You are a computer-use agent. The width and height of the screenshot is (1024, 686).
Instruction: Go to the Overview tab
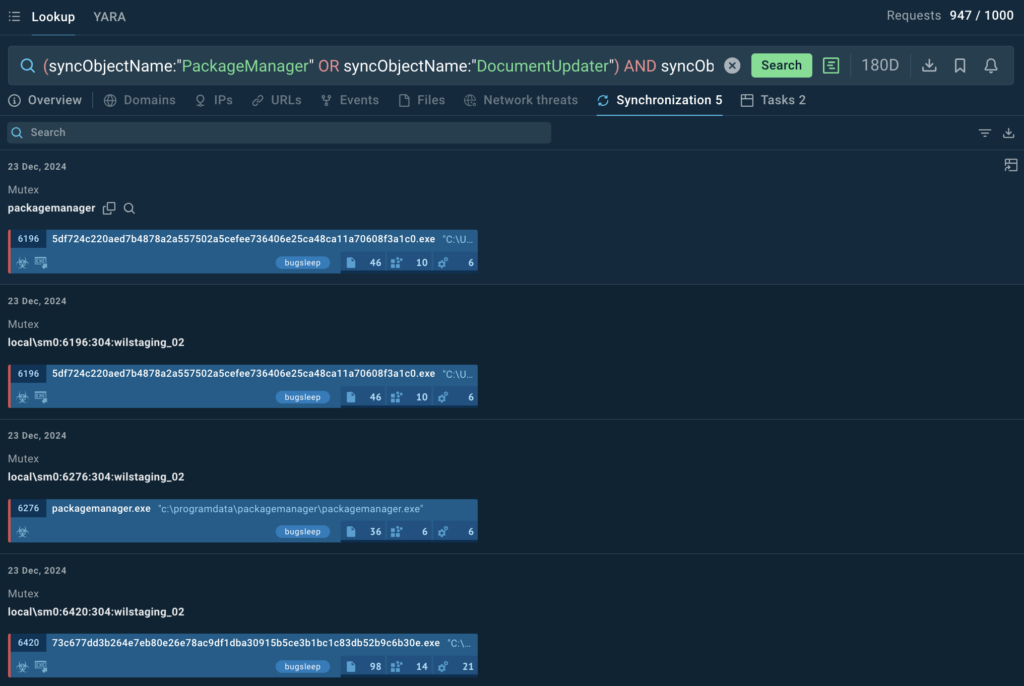coord(45,100)
